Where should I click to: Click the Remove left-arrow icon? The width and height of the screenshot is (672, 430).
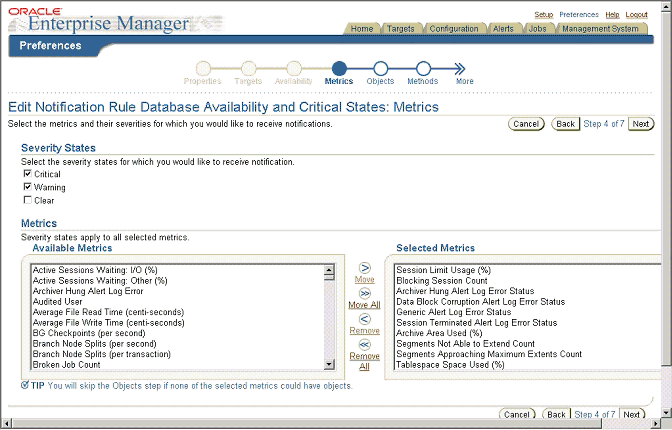point(364,319)
